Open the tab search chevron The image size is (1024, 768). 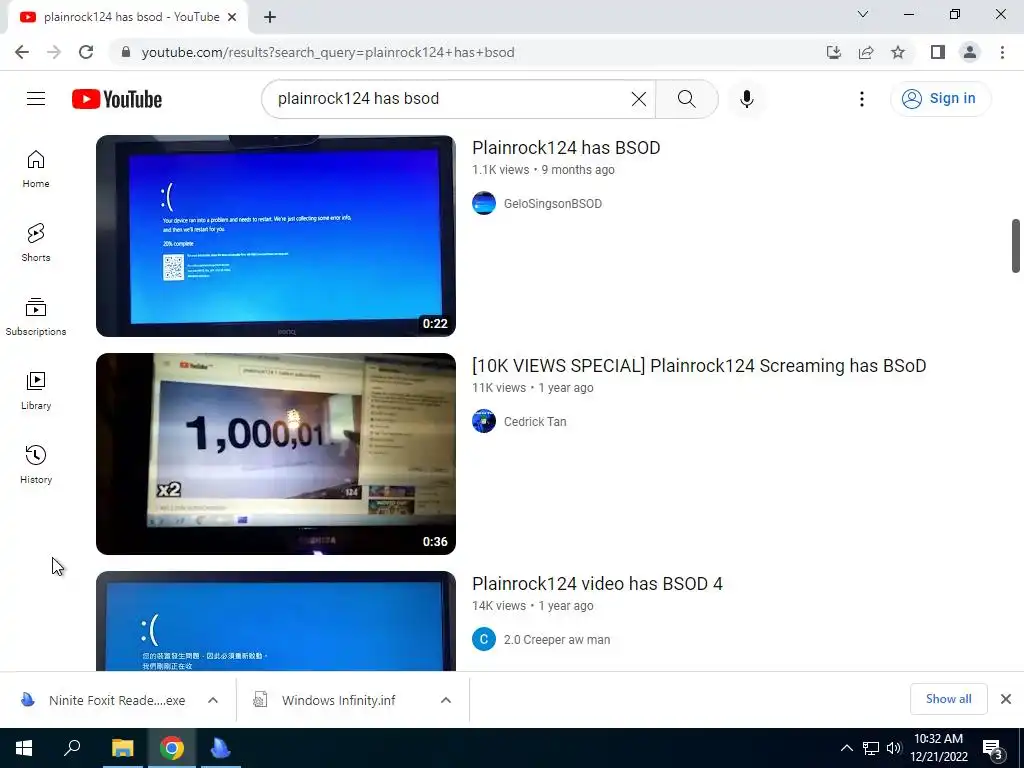863,14
